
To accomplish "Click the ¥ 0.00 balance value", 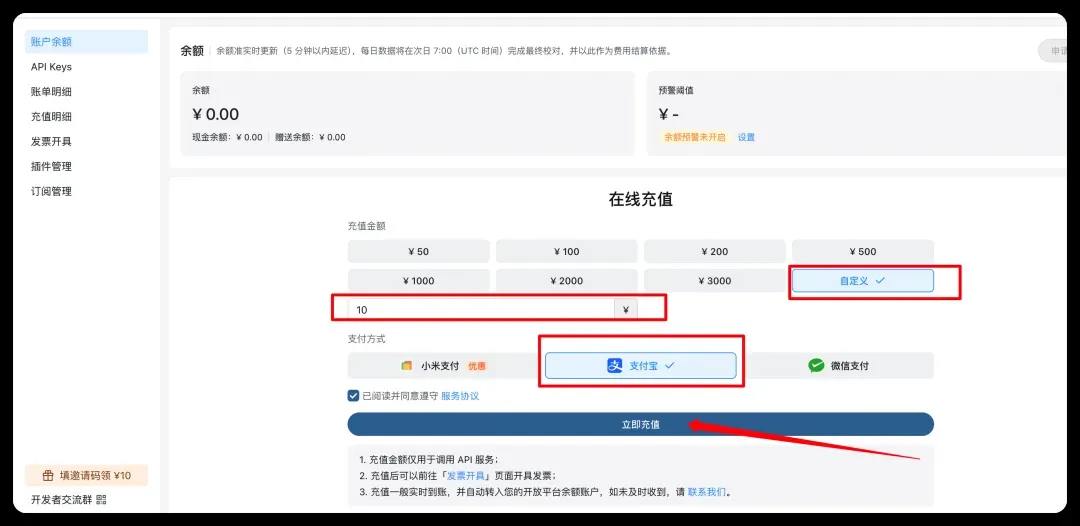I will coord(216,114).
